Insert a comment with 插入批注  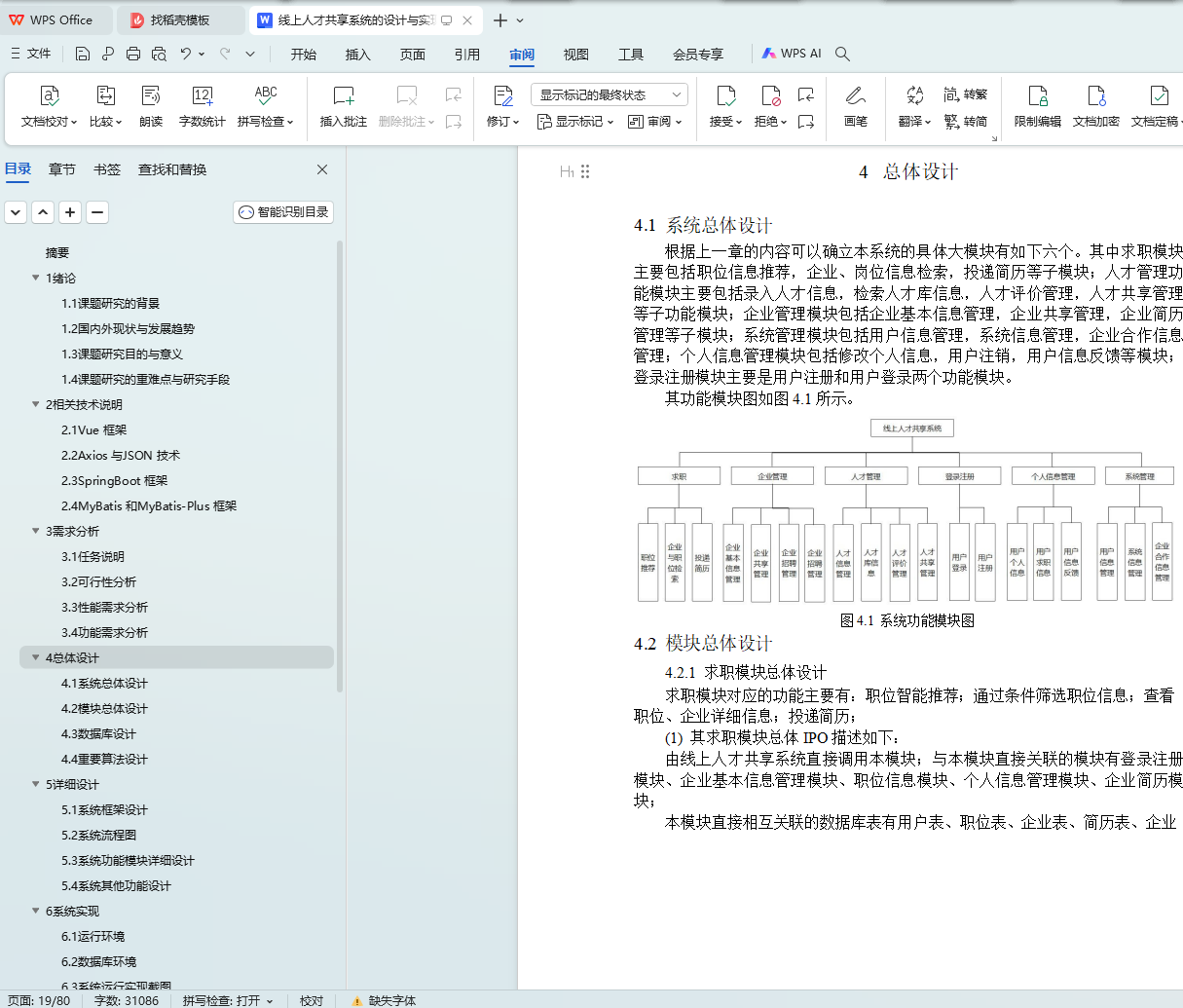click(344, 106)
